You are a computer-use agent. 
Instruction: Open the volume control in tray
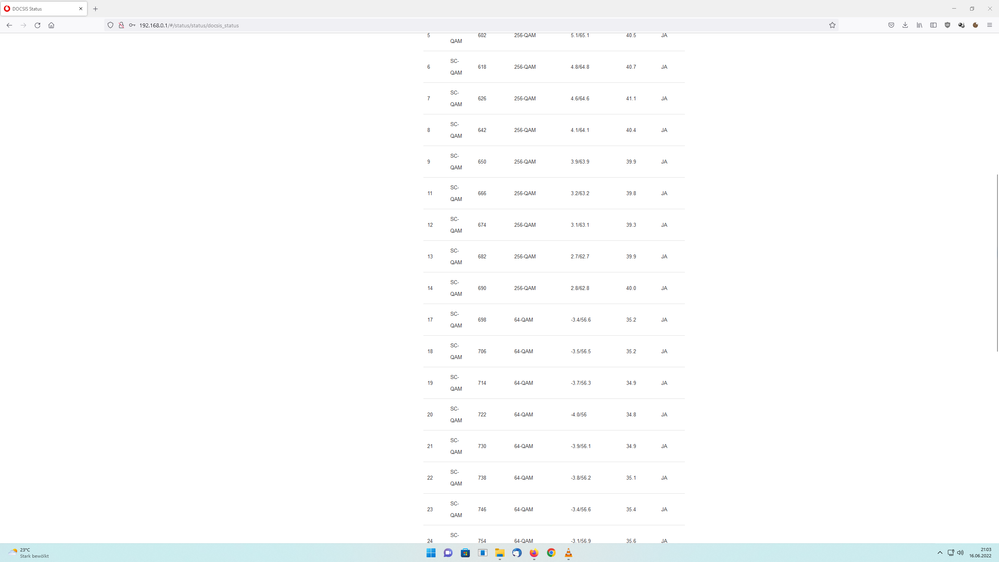click(960, 552)
